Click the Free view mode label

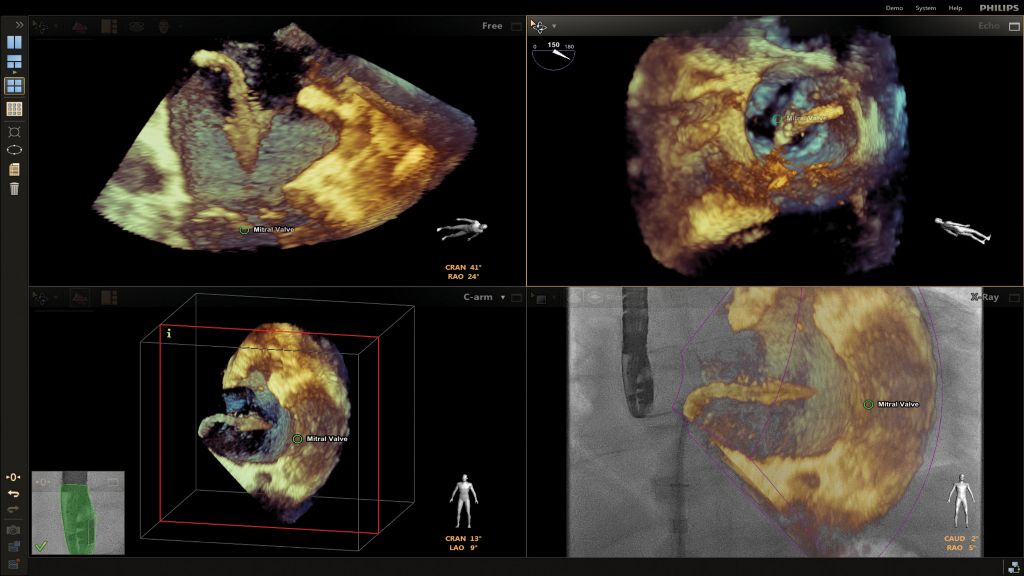pos(492,26)
